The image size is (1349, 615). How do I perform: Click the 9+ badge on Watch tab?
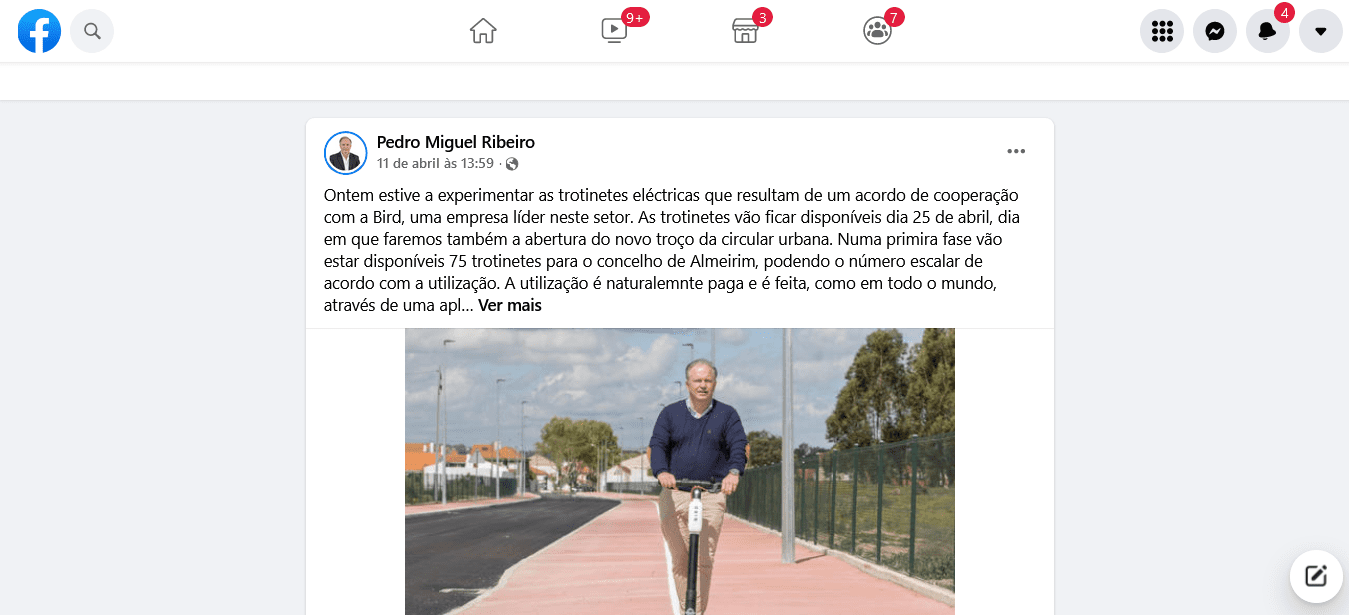pos(635,17)
